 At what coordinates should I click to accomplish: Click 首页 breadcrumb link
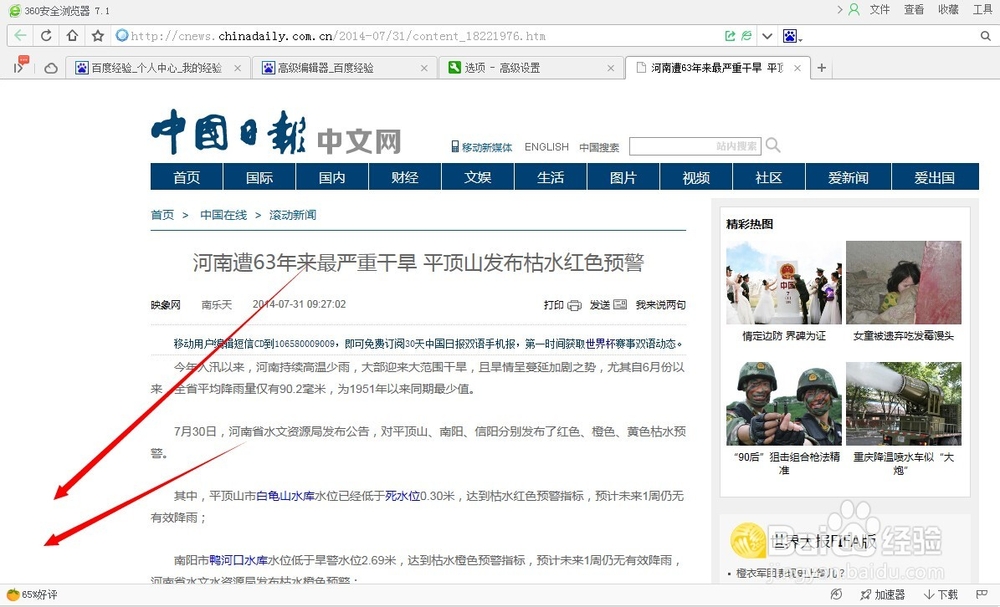point(162,215)
